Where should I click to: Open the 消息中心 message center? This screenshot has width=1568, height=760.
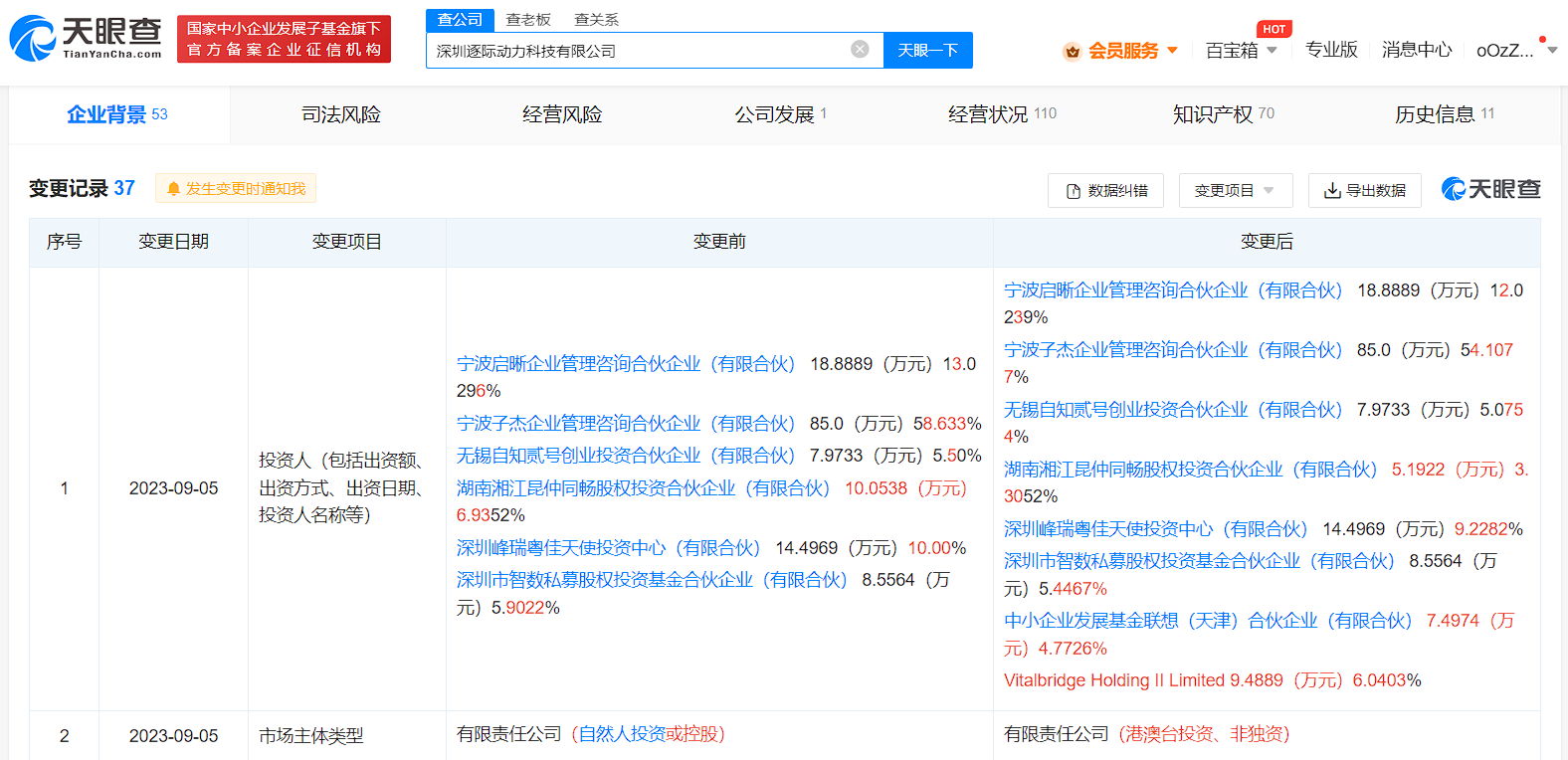[x=1416, y=50]
